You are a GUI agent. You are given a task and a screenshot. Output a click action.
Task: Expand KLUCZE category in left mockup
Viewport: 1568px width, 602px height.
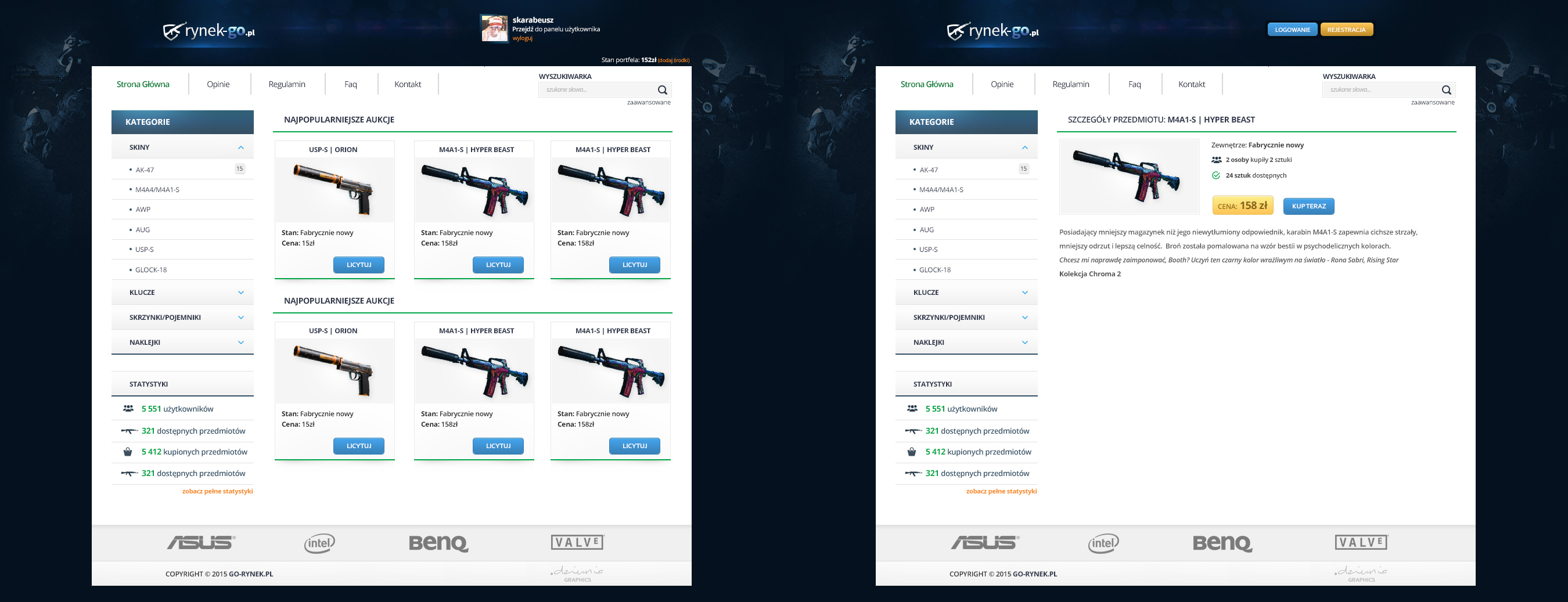[241, 293]
